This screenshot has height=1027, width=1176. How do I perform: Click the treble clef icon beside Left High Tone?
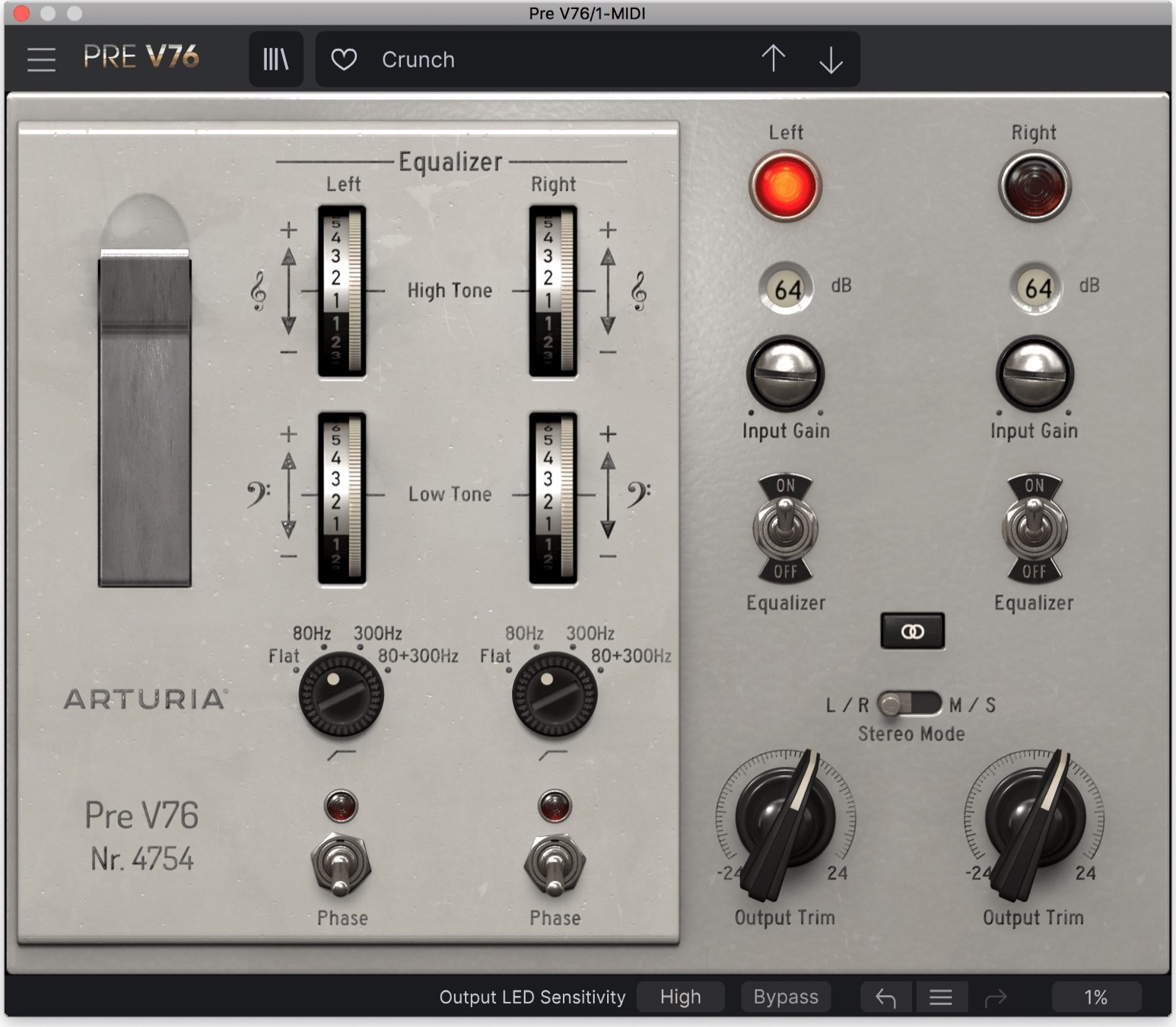(x=259, y=291)
